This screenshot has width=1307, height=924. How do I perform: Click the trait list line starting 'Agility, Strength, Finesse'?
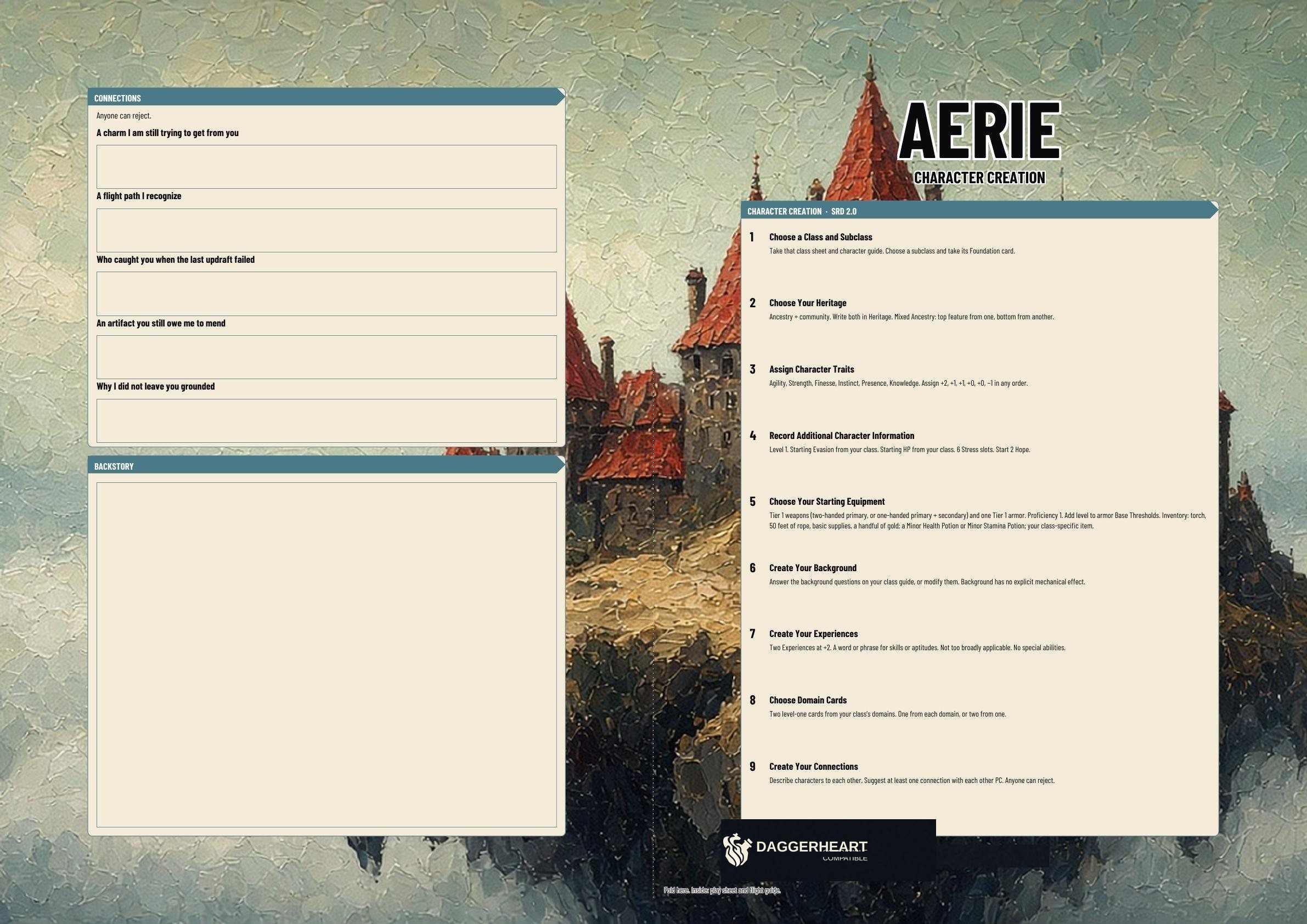tap(898, 383)
